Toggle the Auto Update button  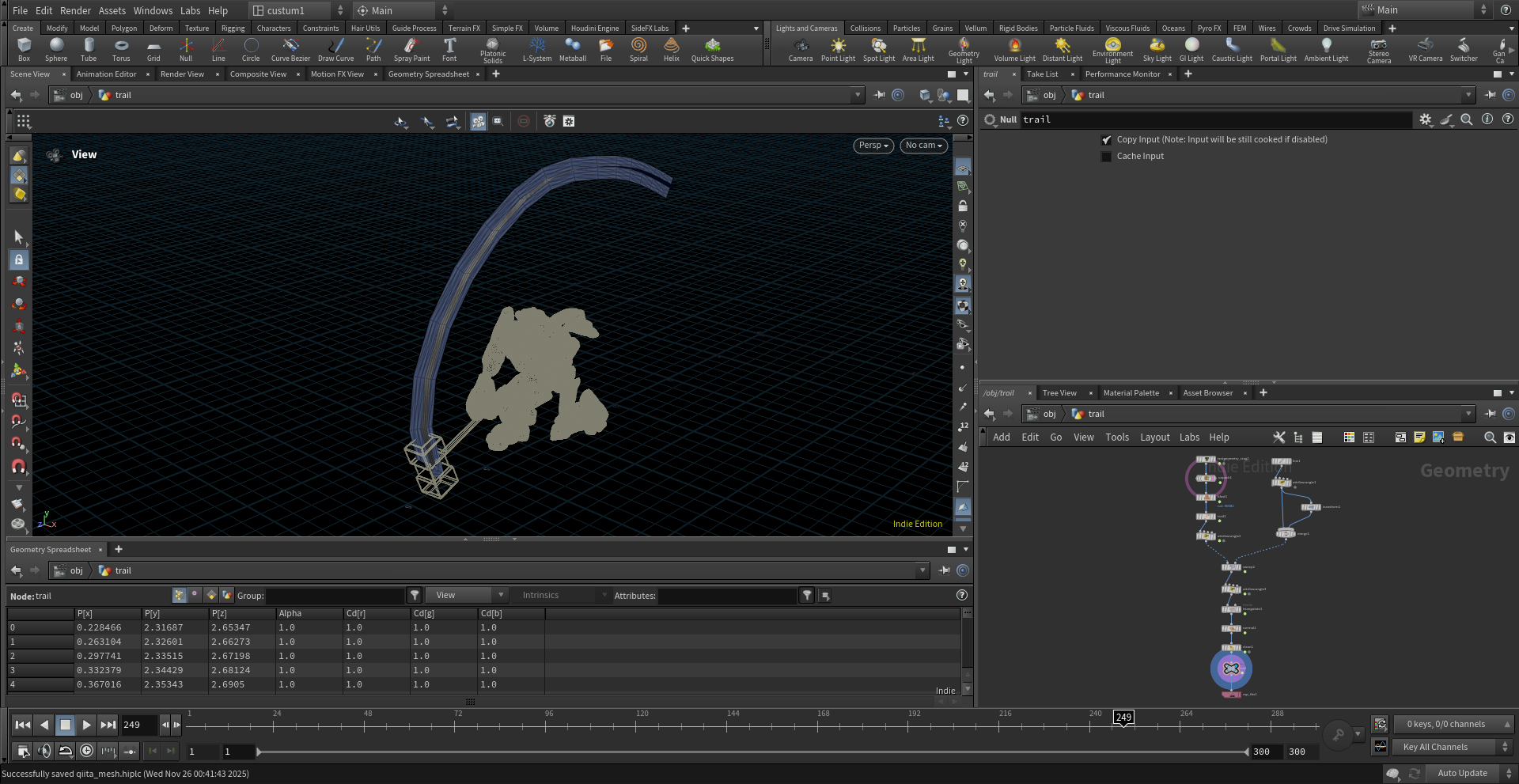(x=1461, y=773)
